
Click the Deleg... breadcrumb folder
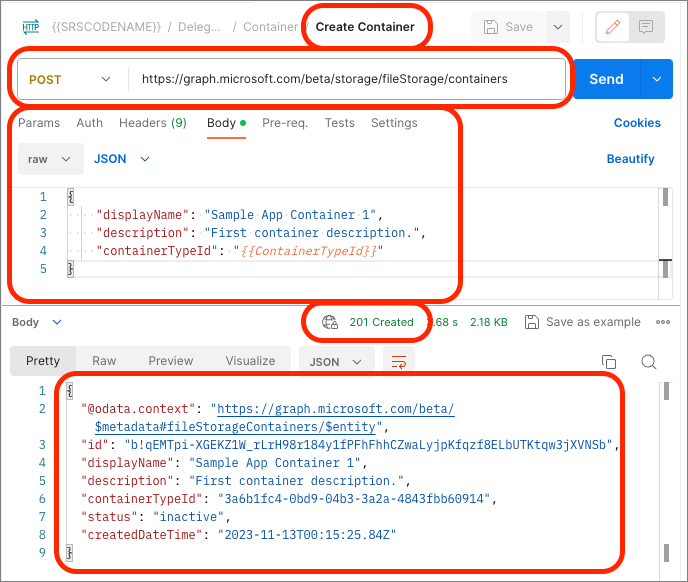199,27
